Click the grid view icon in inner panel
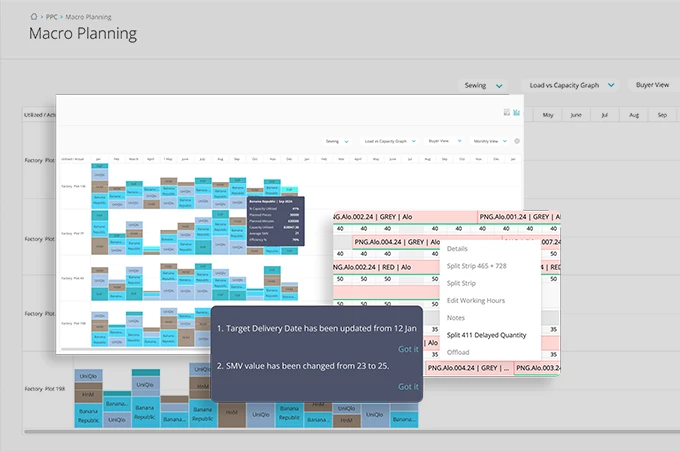 click(506, 113)
